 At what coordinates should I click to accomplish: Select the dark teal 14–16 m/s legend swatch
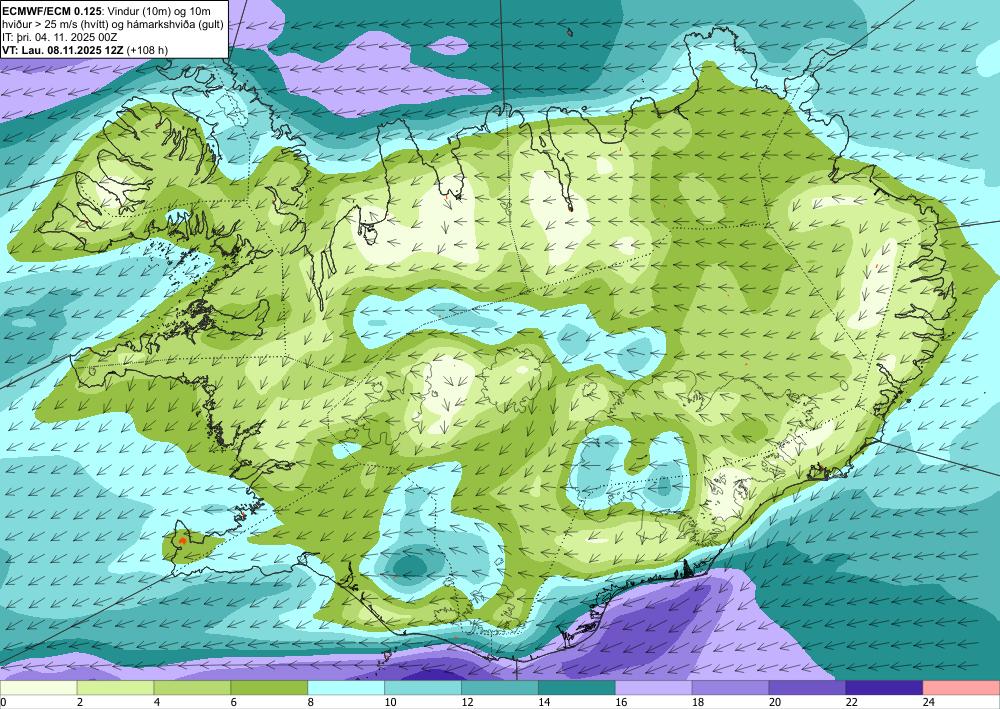tap(577, 688)
